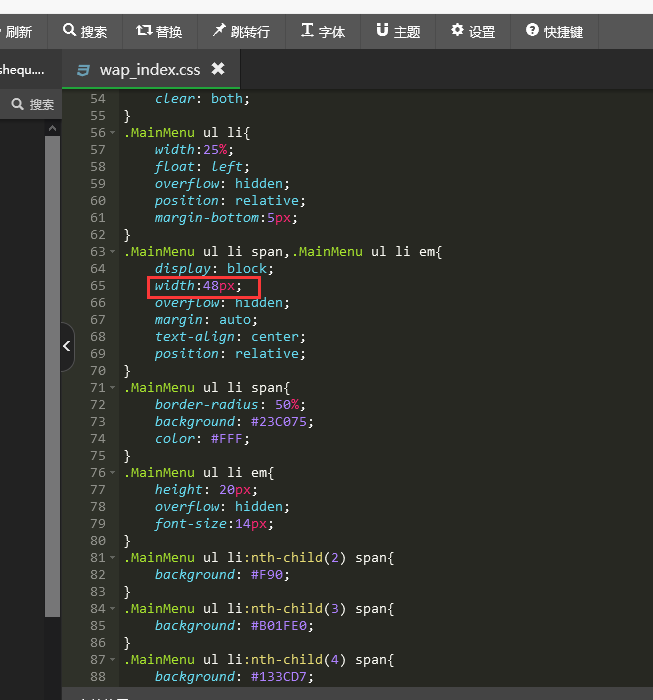Image resolution: width=653 pixels, height=700 pixels.
Task: Switch to the wap_index.css tab
Action: (150, 70)
